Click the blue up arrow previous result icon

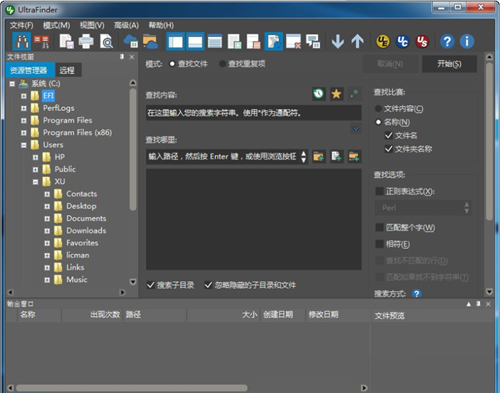click(x=358, y=42)
